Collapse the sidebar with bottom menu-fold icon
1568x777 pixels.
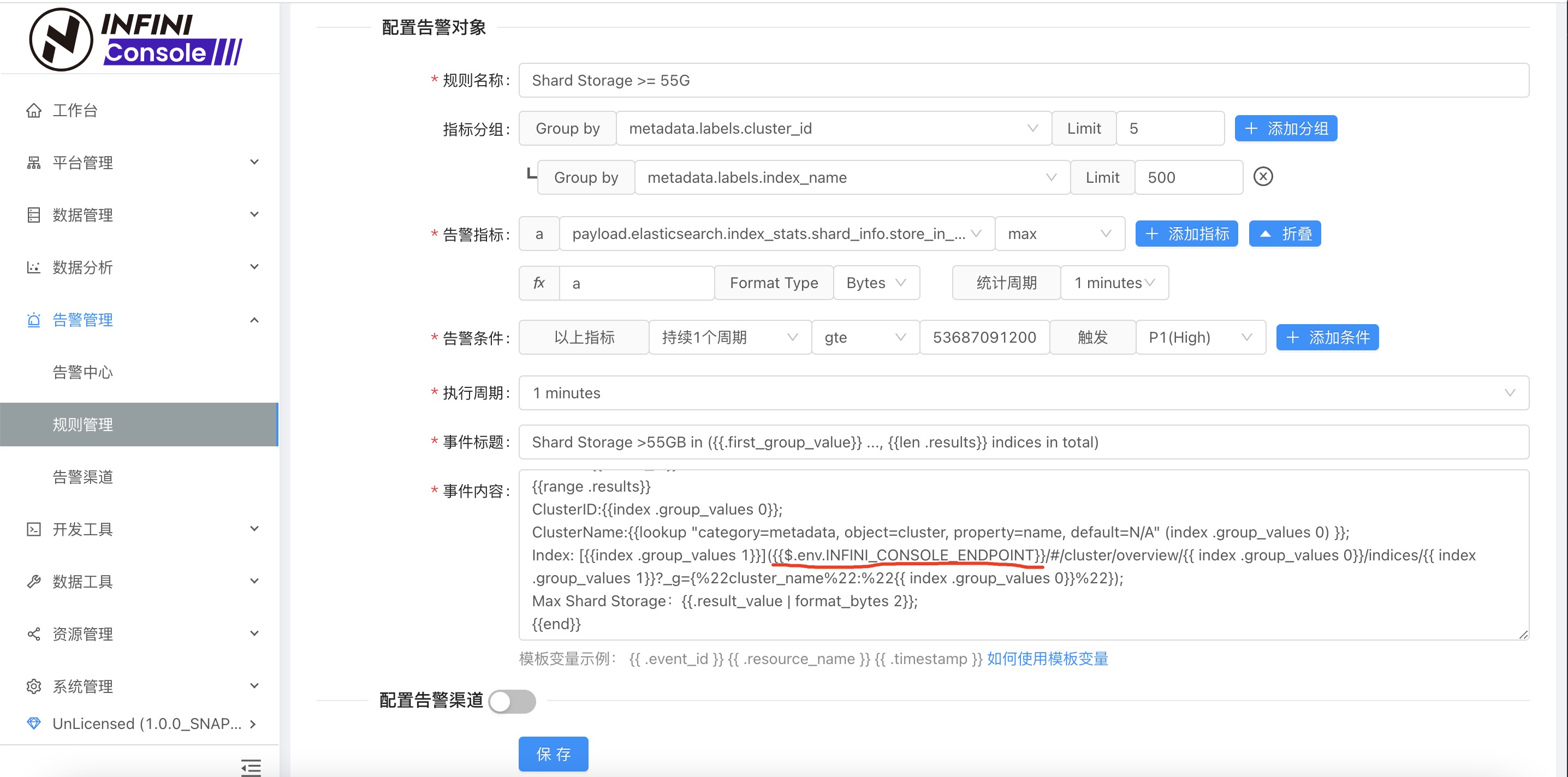250,767
